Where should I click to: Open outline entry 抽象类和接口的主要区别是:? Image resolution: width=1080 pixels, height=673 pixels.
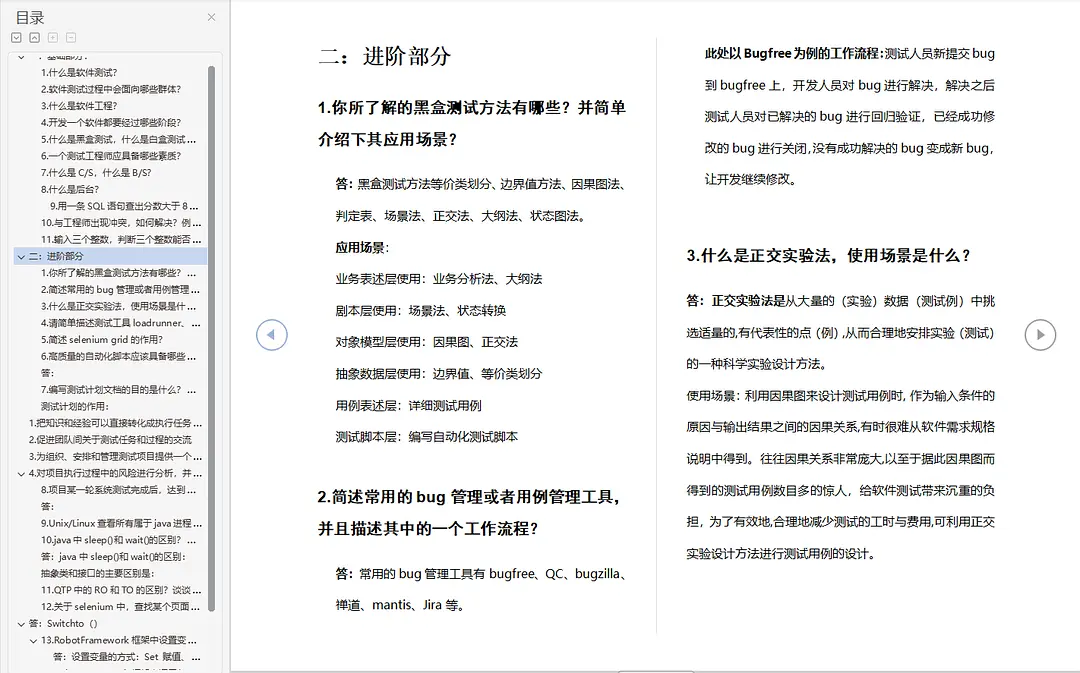click(98, 573)
